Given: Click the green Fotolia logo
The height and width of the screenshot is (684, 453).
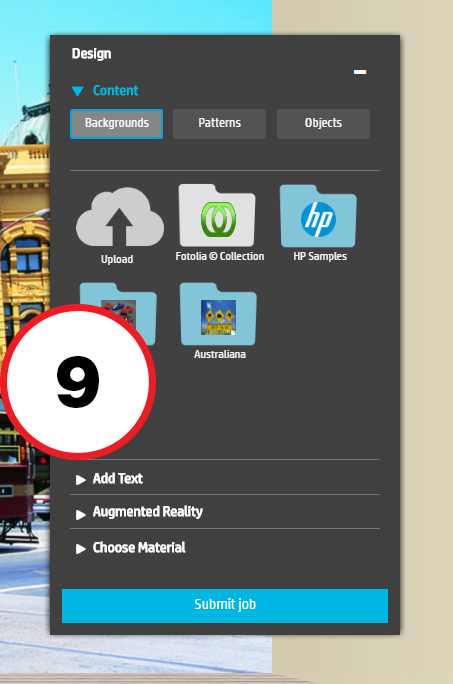Looking at the screenshot, I should (x=218, y=219).
